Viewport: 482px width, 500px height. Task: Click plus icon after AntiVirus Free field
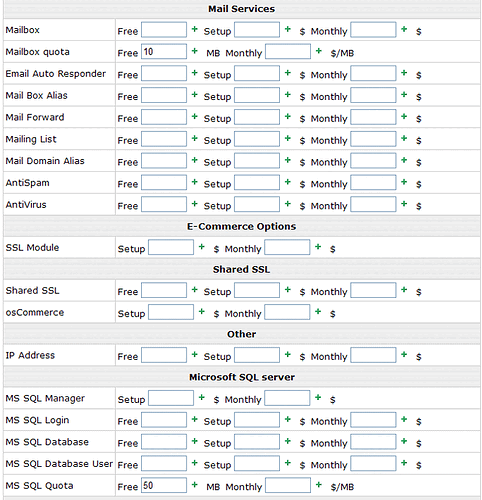point(195,204)
